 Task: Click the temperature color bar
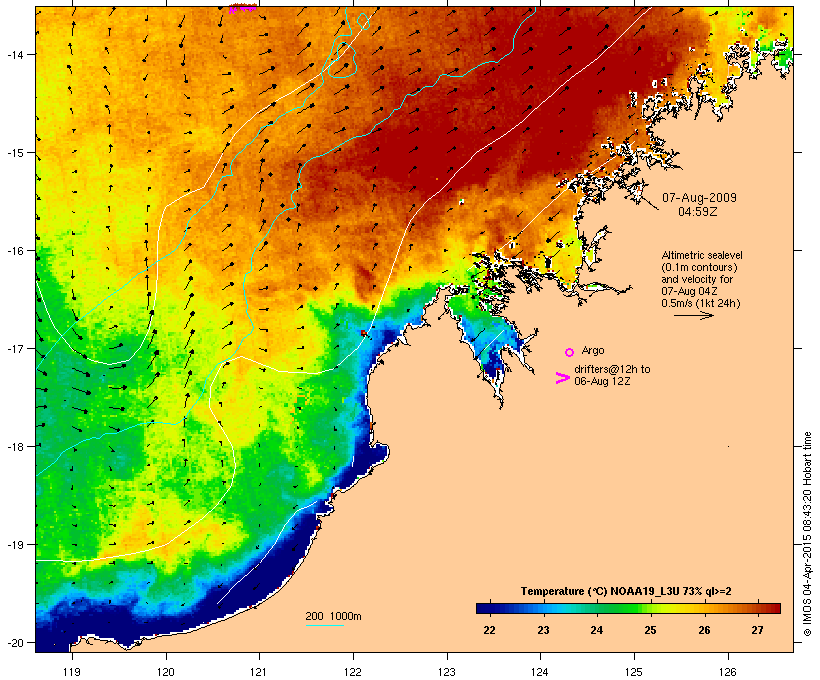click(628, 608)
